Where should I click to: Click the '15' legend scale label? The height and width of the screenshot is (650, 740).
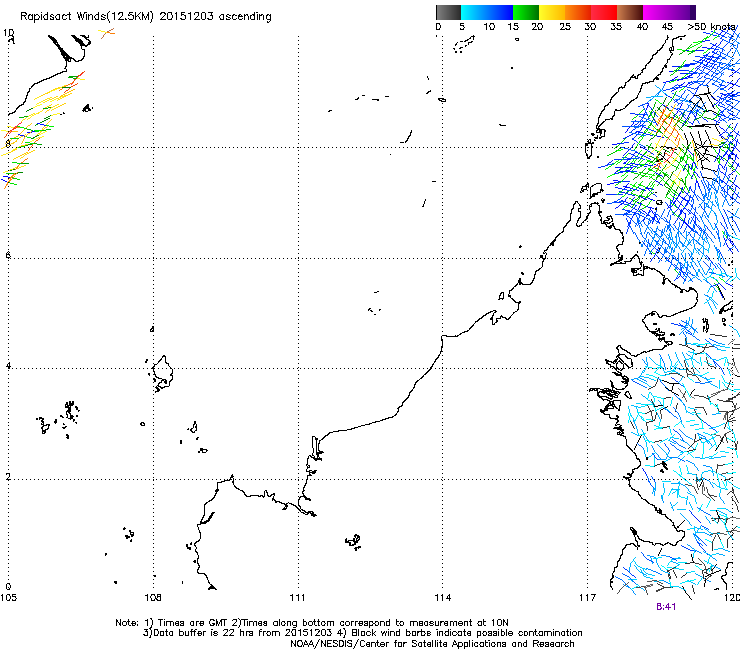point(513,27)
